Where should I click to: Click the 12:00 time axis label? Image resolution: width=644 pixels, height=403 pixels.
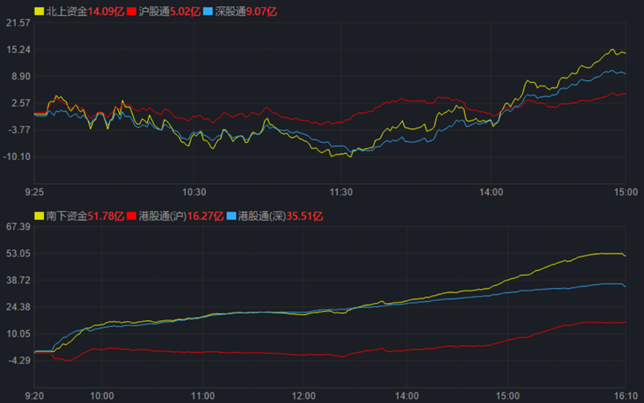click(304, 396)
